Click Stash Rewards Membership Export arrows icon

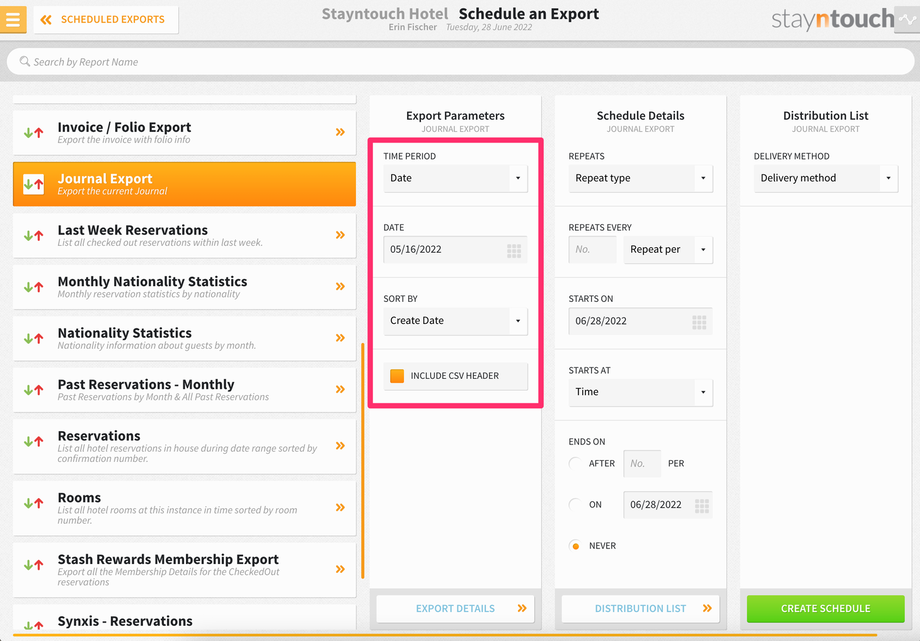coord(33,565)
